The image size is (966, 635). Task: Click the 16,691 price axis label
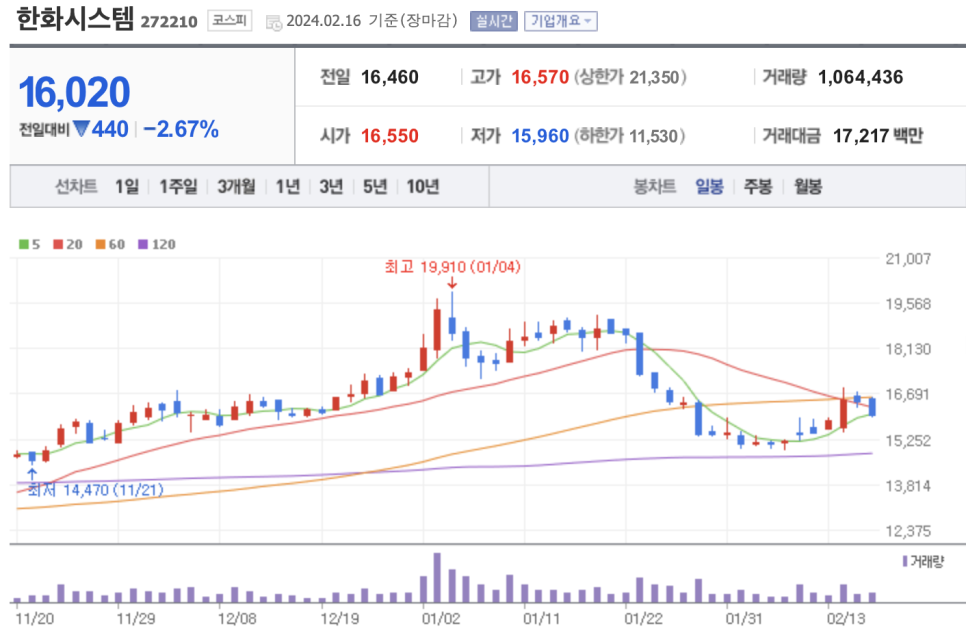pos(908,394)
